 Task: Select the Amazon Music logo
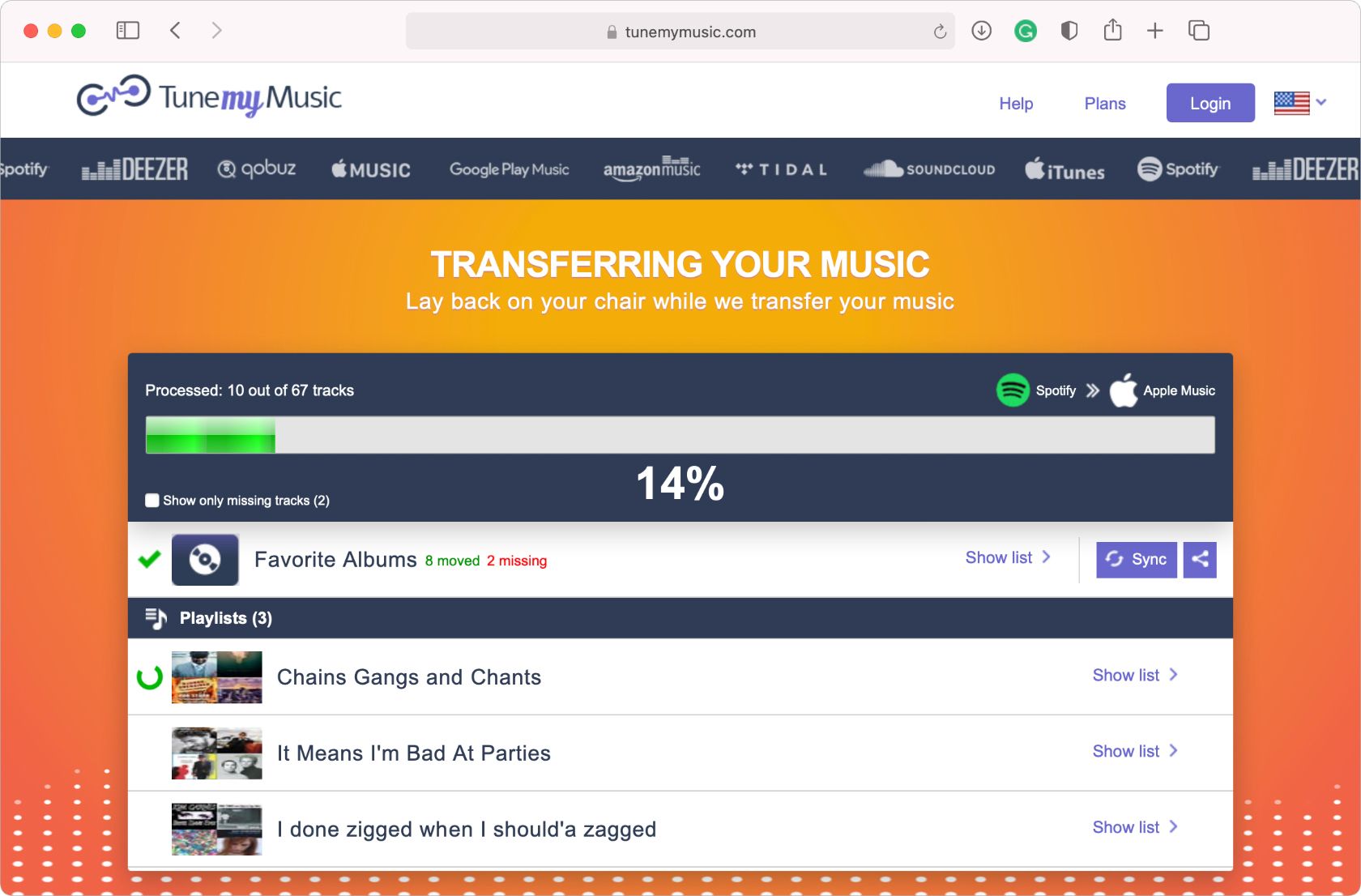[651, 169]
